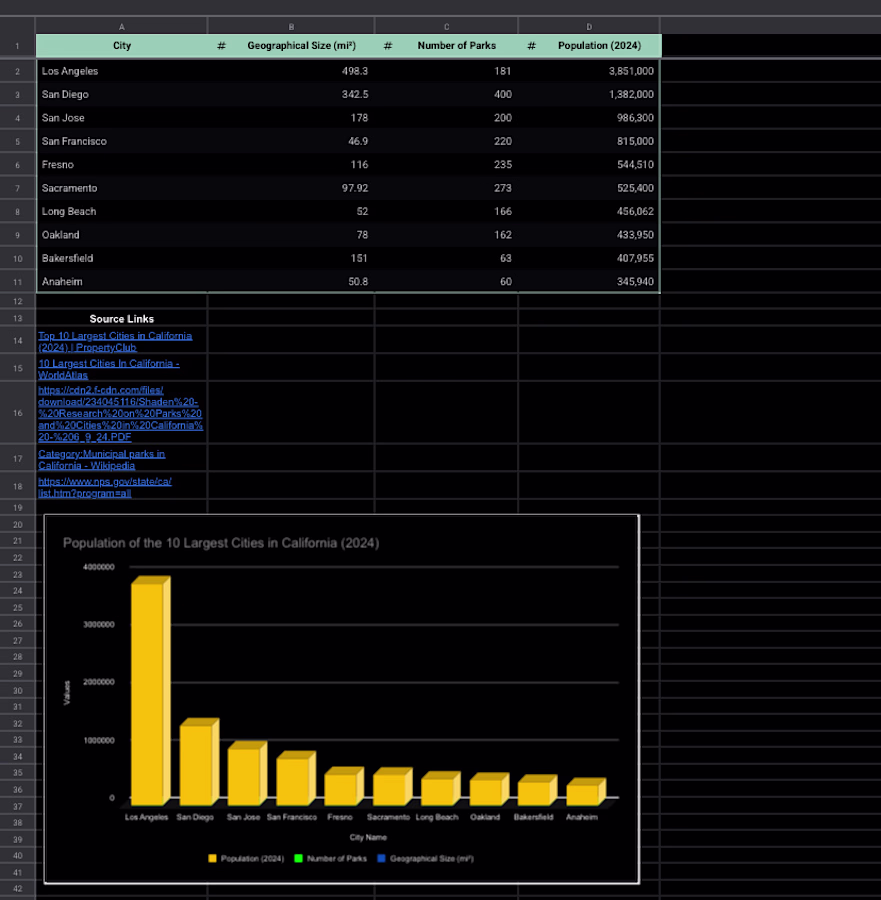881x900 pixels.
Task: Click the 'Bakersfield' cell
Action: pos(122,258)
